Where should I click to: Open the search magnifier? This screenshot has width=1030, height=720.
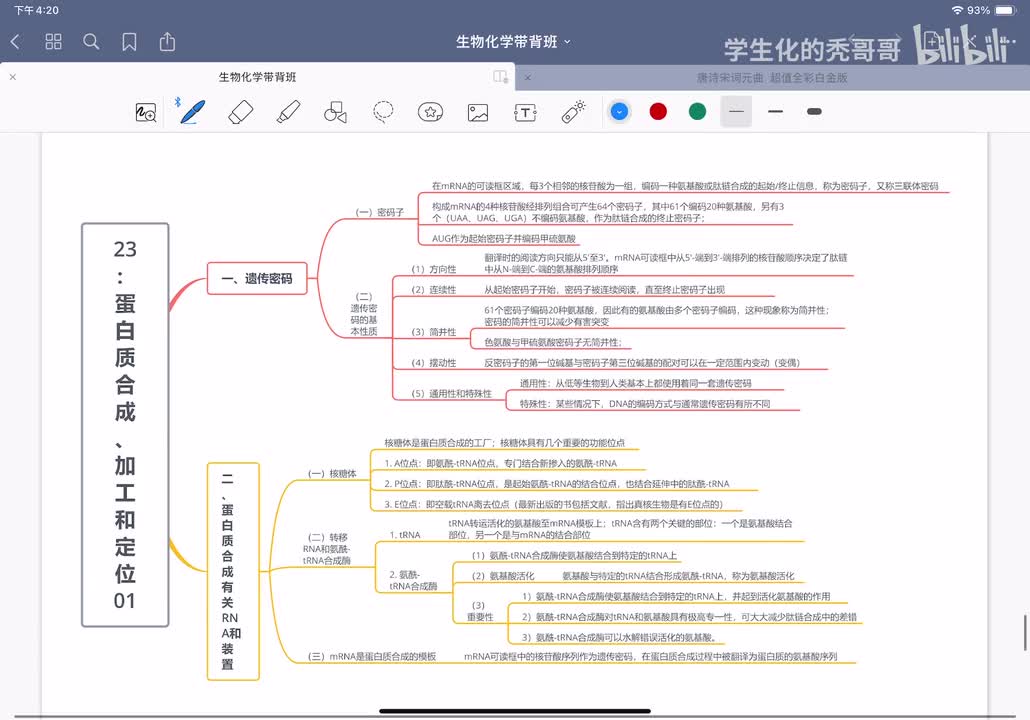tap(91, 42)
